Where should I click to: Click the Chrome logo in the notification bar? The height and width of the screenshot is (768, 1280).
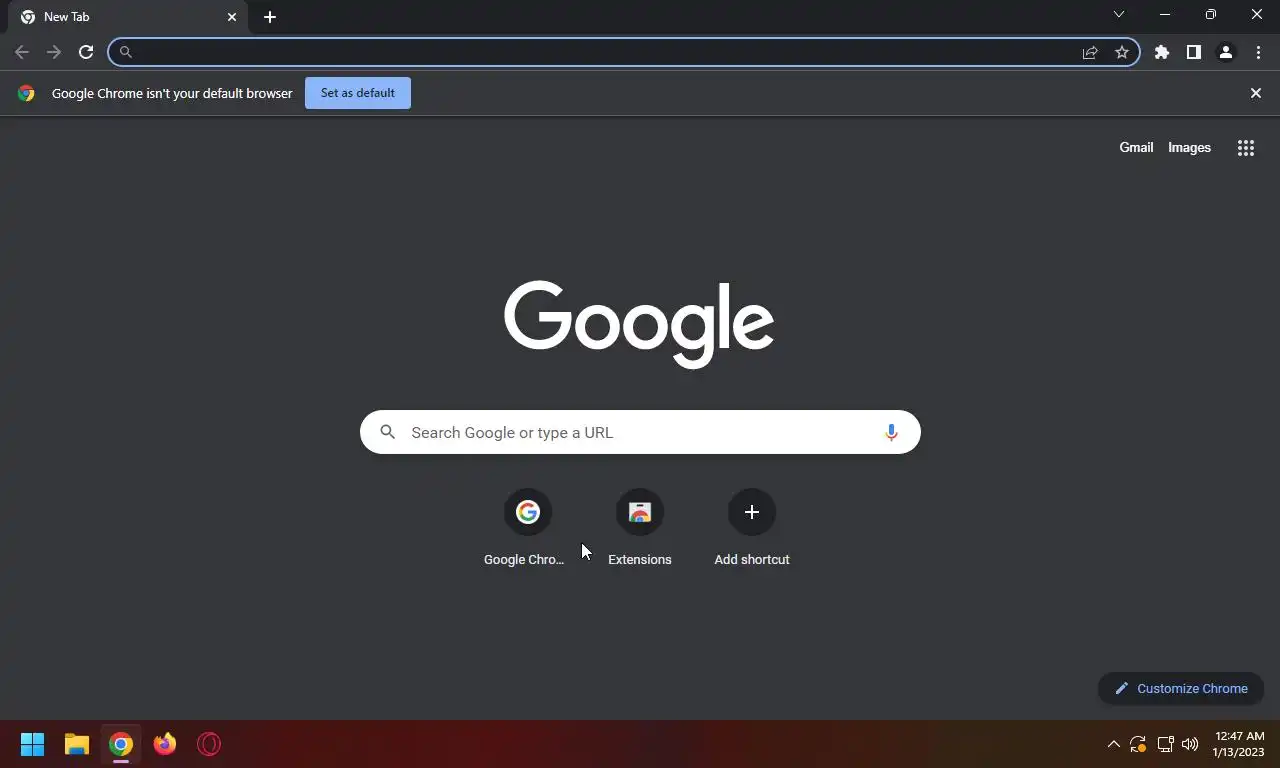tap(26, 93)
